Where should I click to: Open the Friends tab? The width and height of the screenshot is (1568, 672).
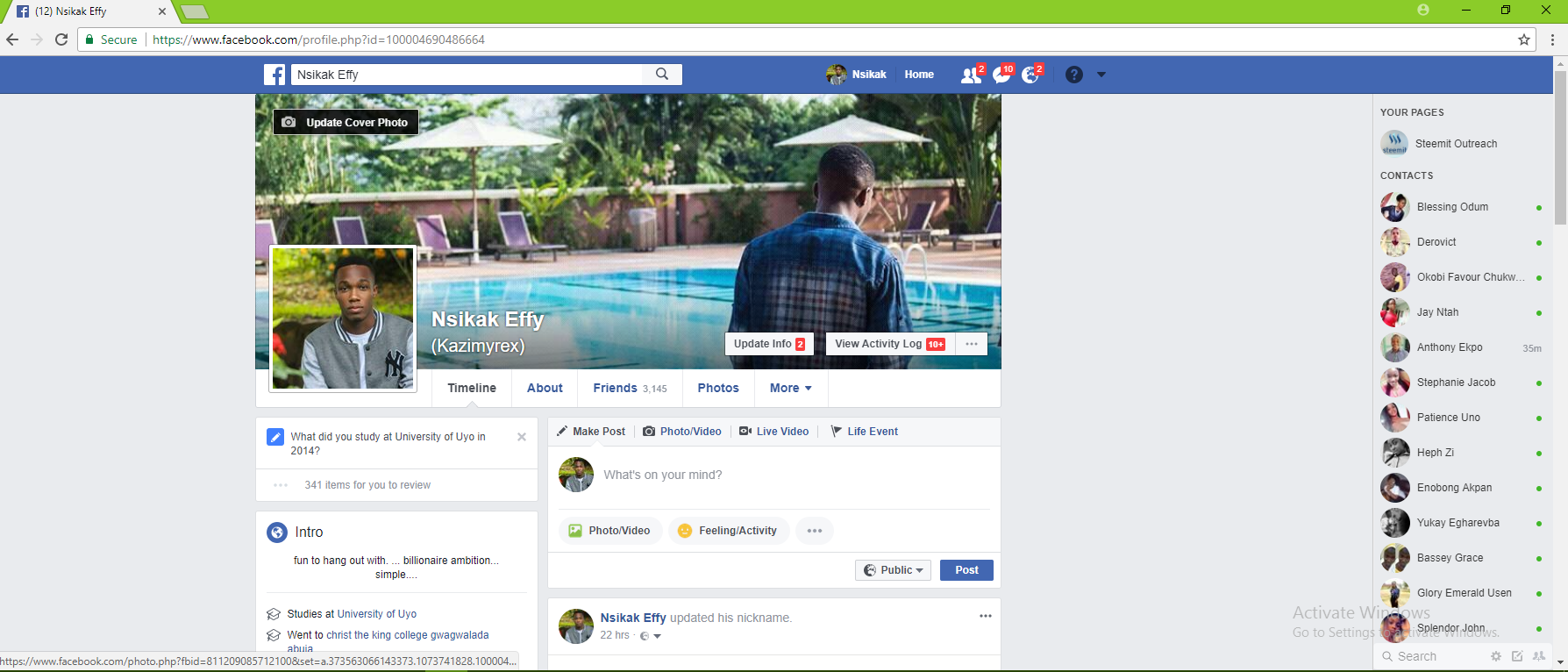[630, 388]
